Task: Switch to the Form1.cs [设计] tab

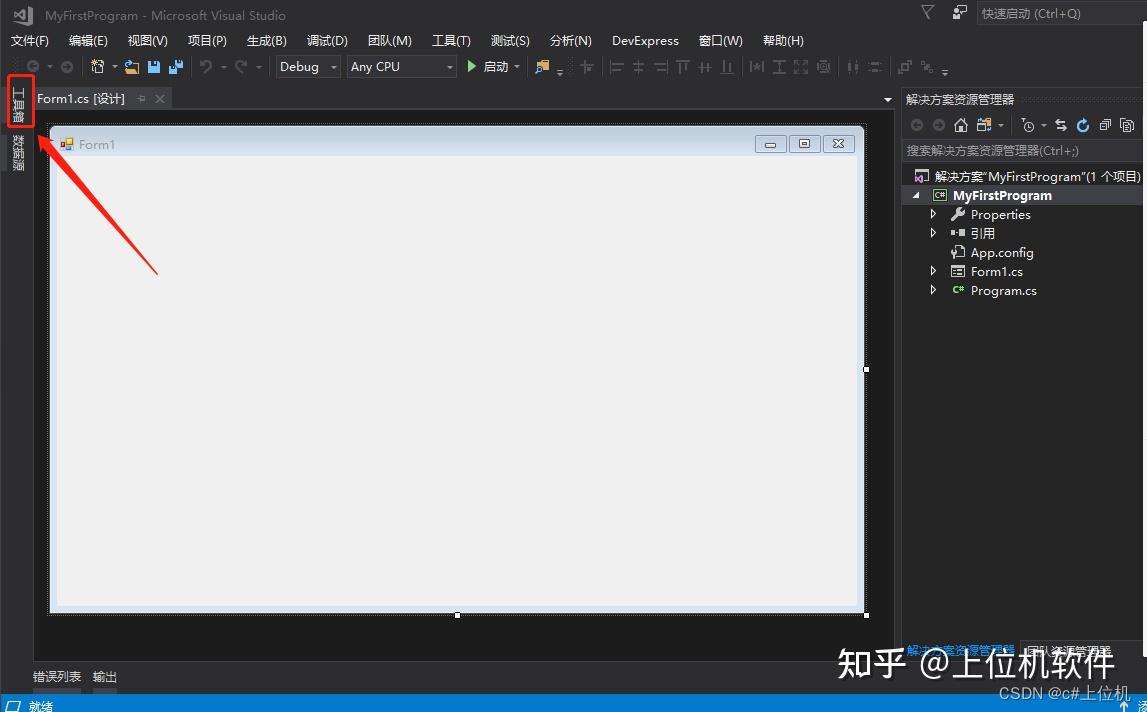Action: (x=80, y=98)
